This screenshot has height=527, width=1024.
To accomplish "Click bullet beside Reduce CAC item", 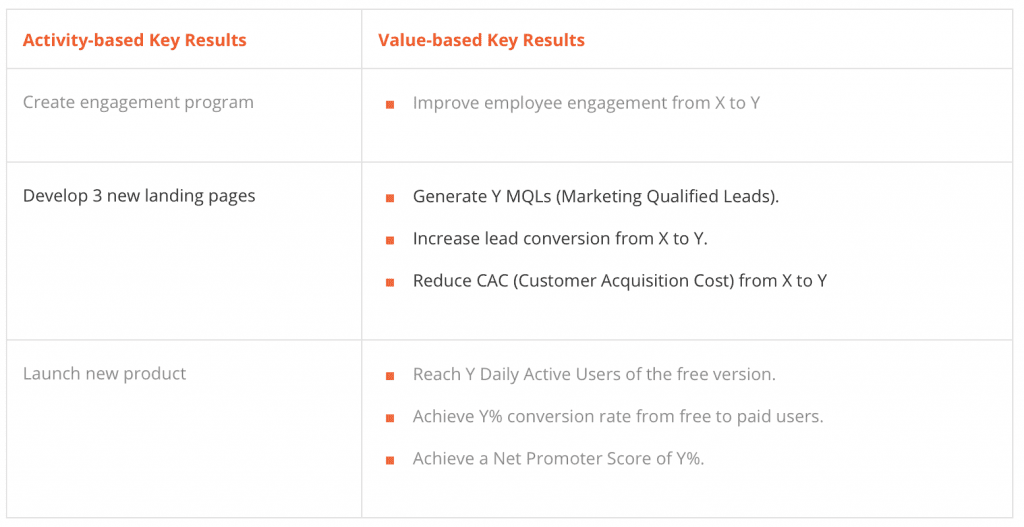I will point(390,282).
